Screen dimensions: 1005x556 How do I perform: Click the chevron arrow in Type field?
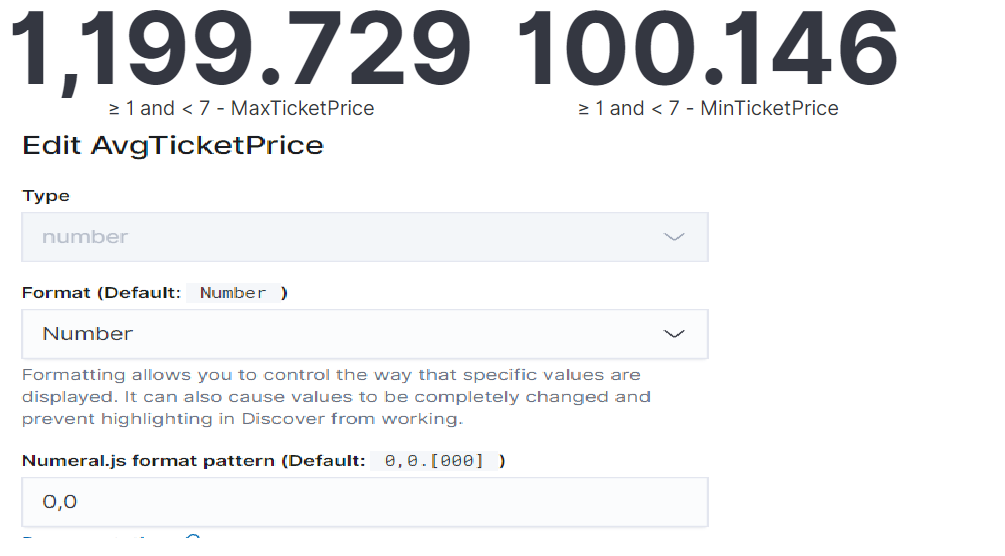(x=674, y=237)
